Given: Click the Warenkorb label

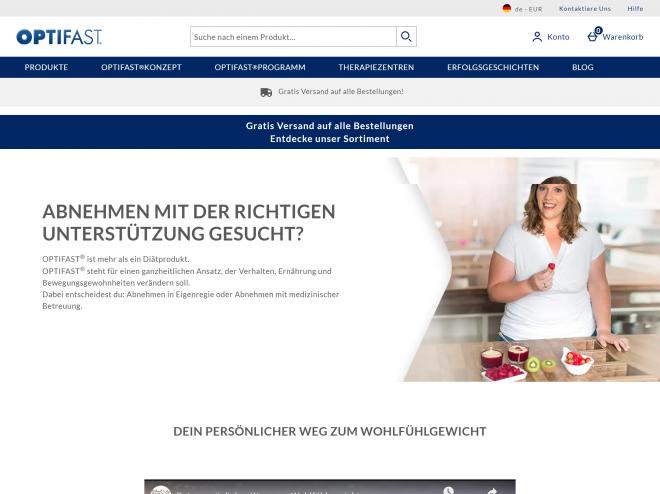Looking at the screenshot, I should pos(623,37).
